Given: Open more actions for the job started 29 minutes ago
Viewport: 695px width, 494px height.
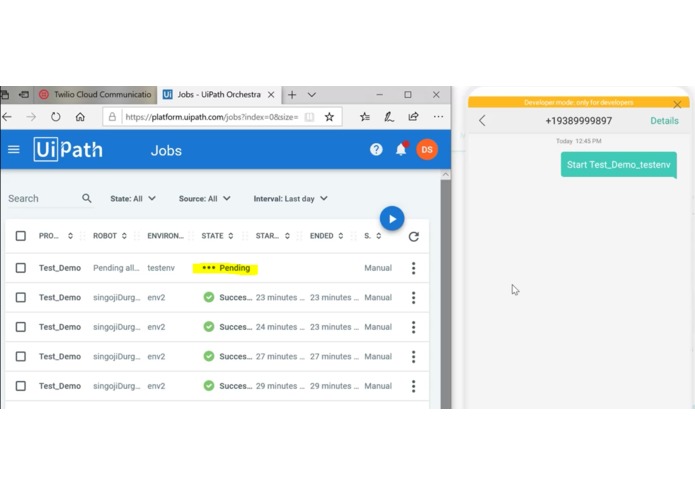Looking at the screenshot, I should 414,386.
